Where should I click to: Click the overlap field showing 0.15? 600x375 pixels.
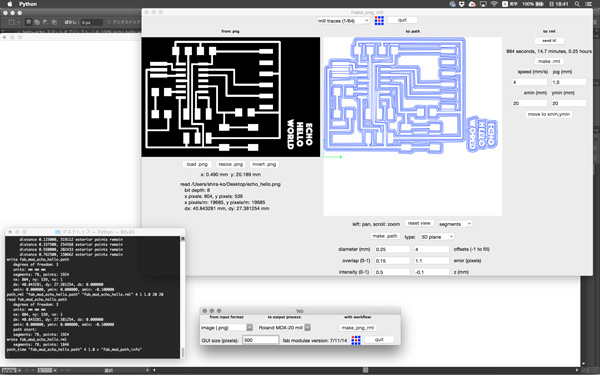tap(392, 261)
